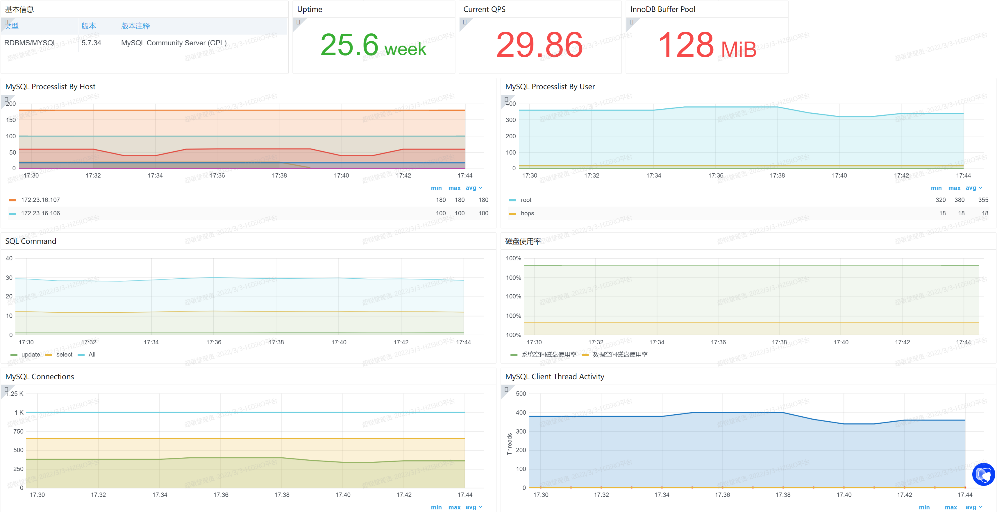
Task: Toggle orange series in disk usage legend
Action: pos(620,354)
